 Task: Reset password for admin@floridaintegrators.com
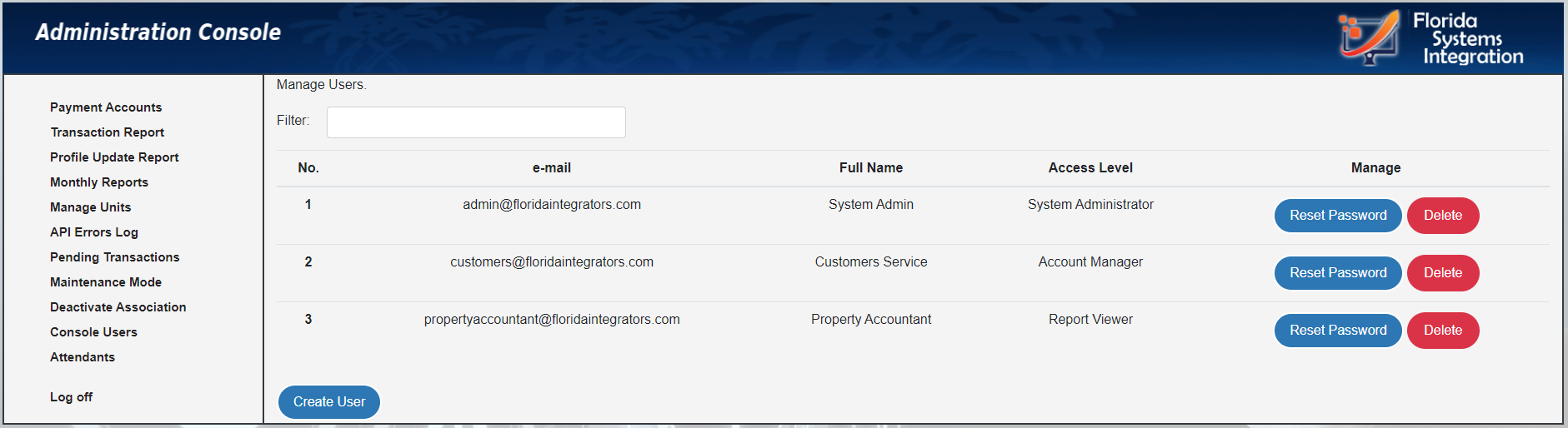1338,216
